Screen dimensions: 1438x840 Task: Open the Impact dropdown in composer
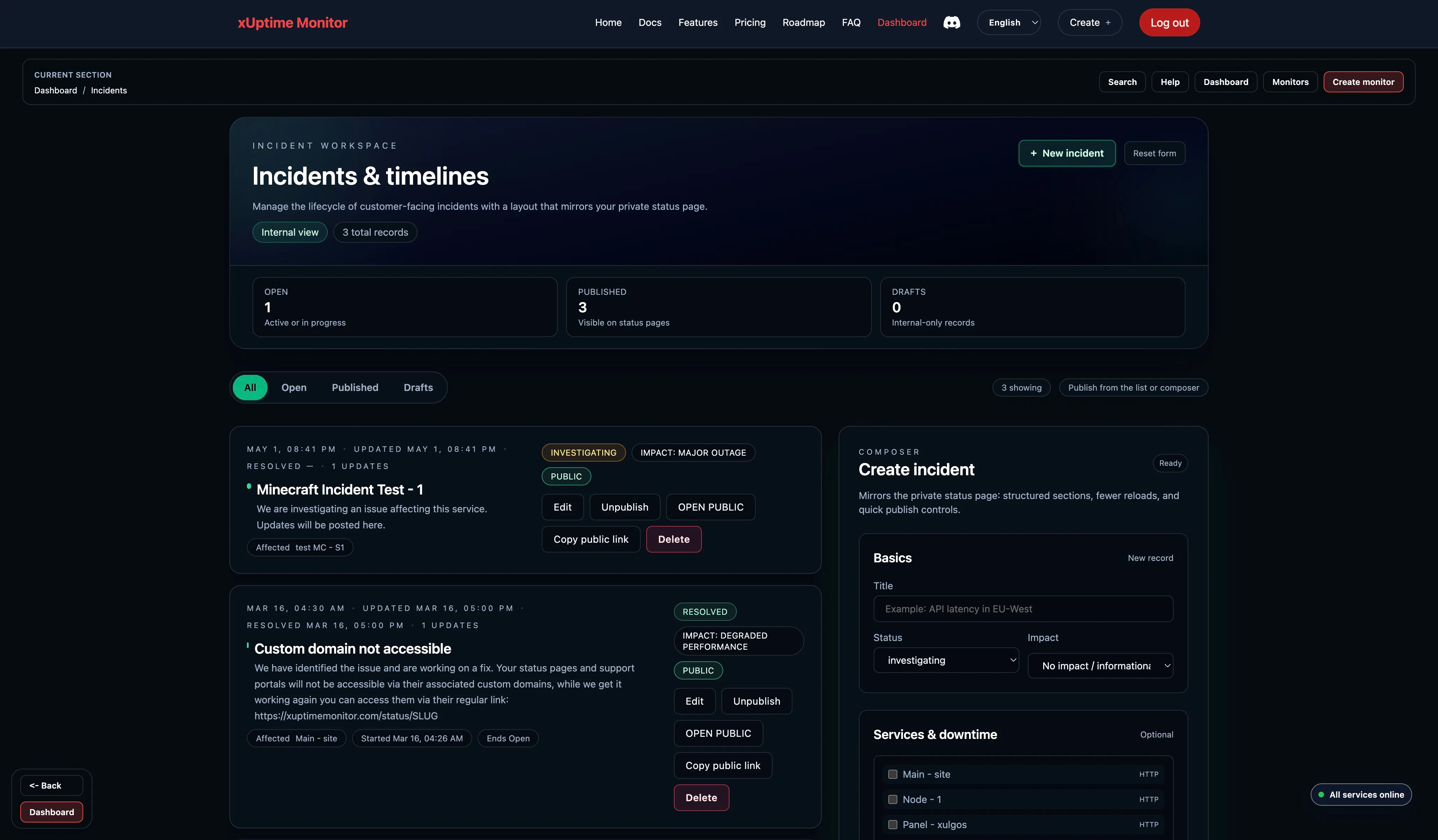[x=1100, y=666]
